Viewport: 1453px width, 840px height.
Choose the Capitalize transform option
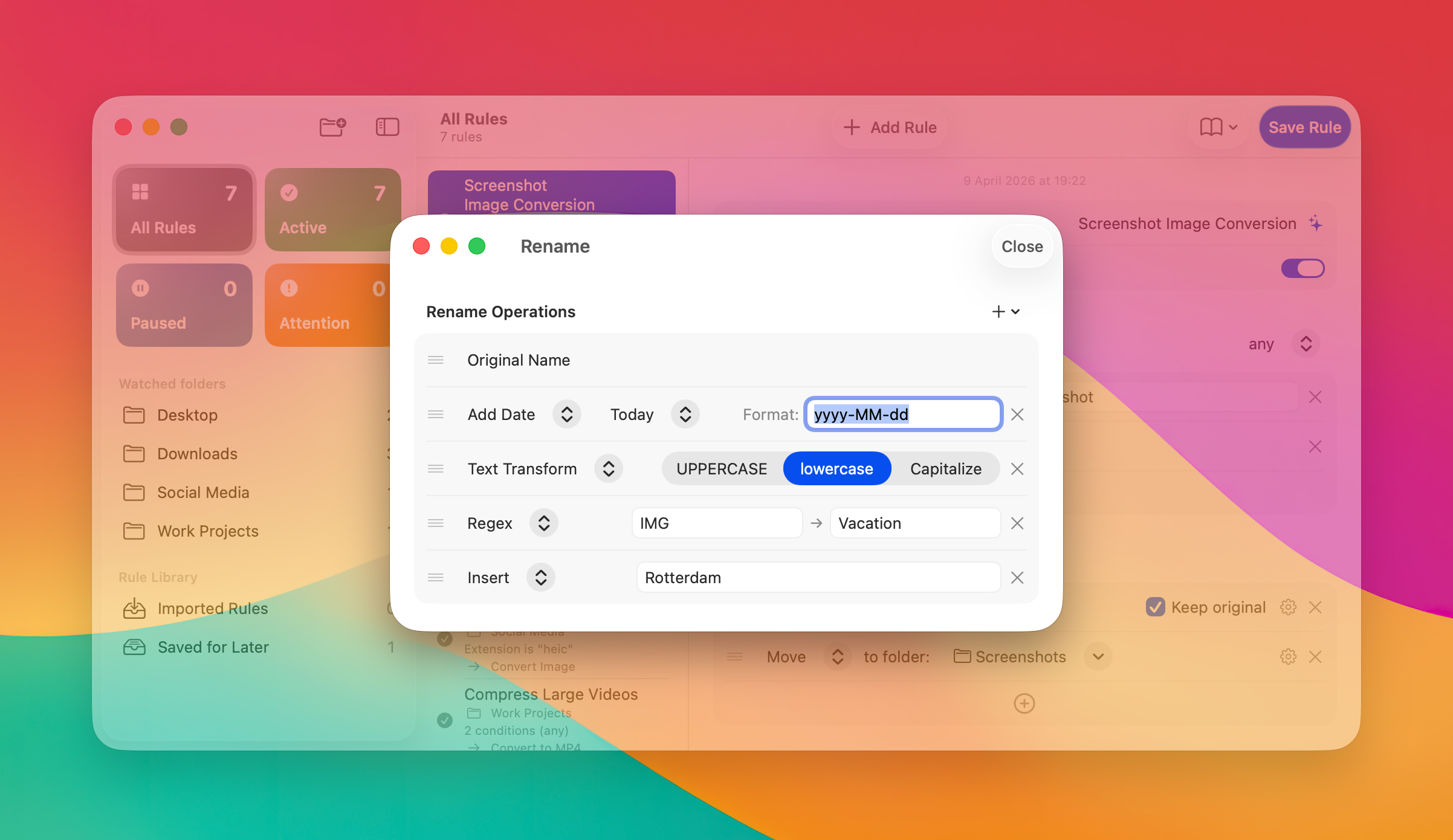point(945,469)
